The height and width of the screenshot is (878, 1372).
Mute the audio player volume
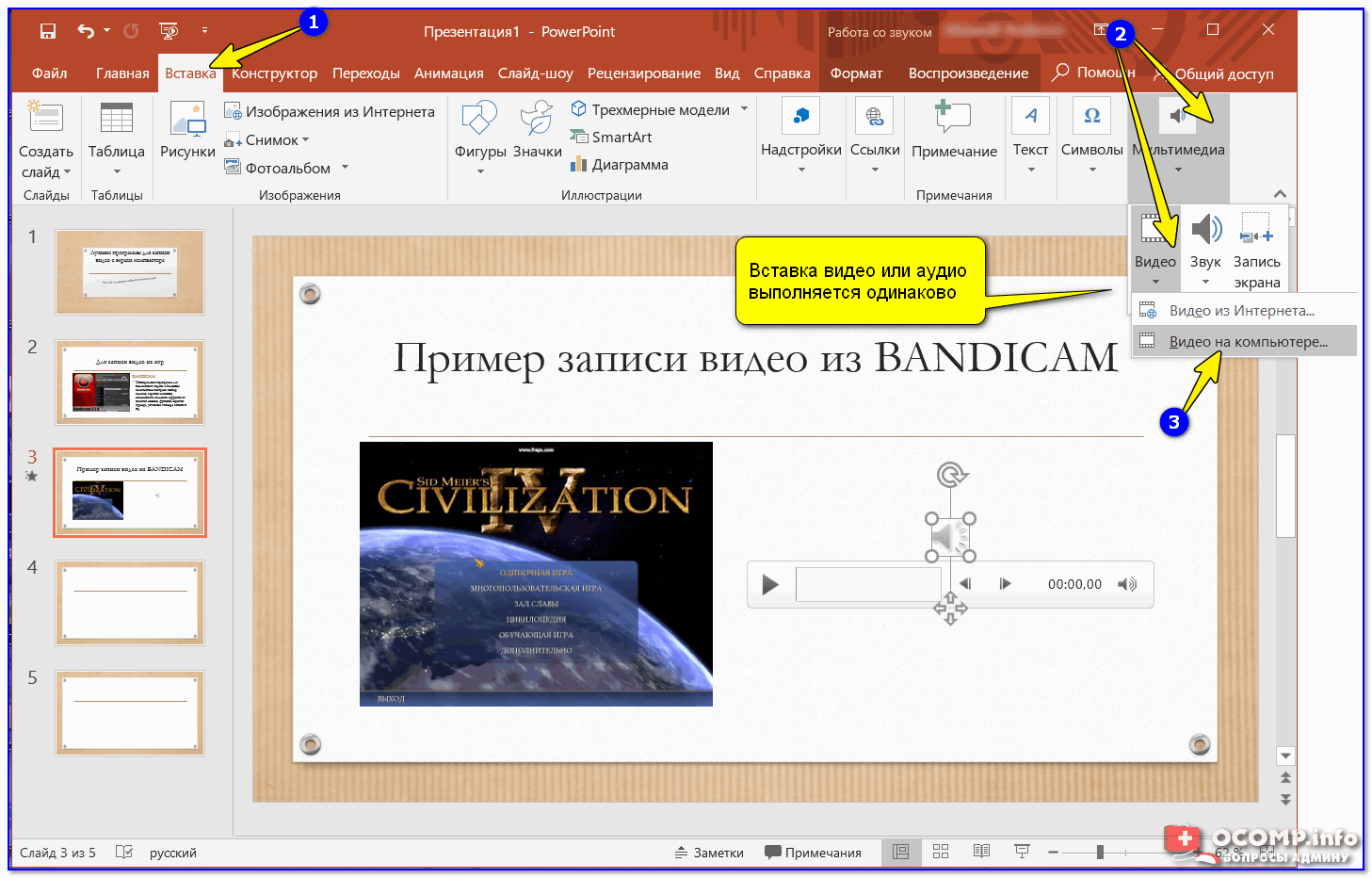click(1127, 584)
